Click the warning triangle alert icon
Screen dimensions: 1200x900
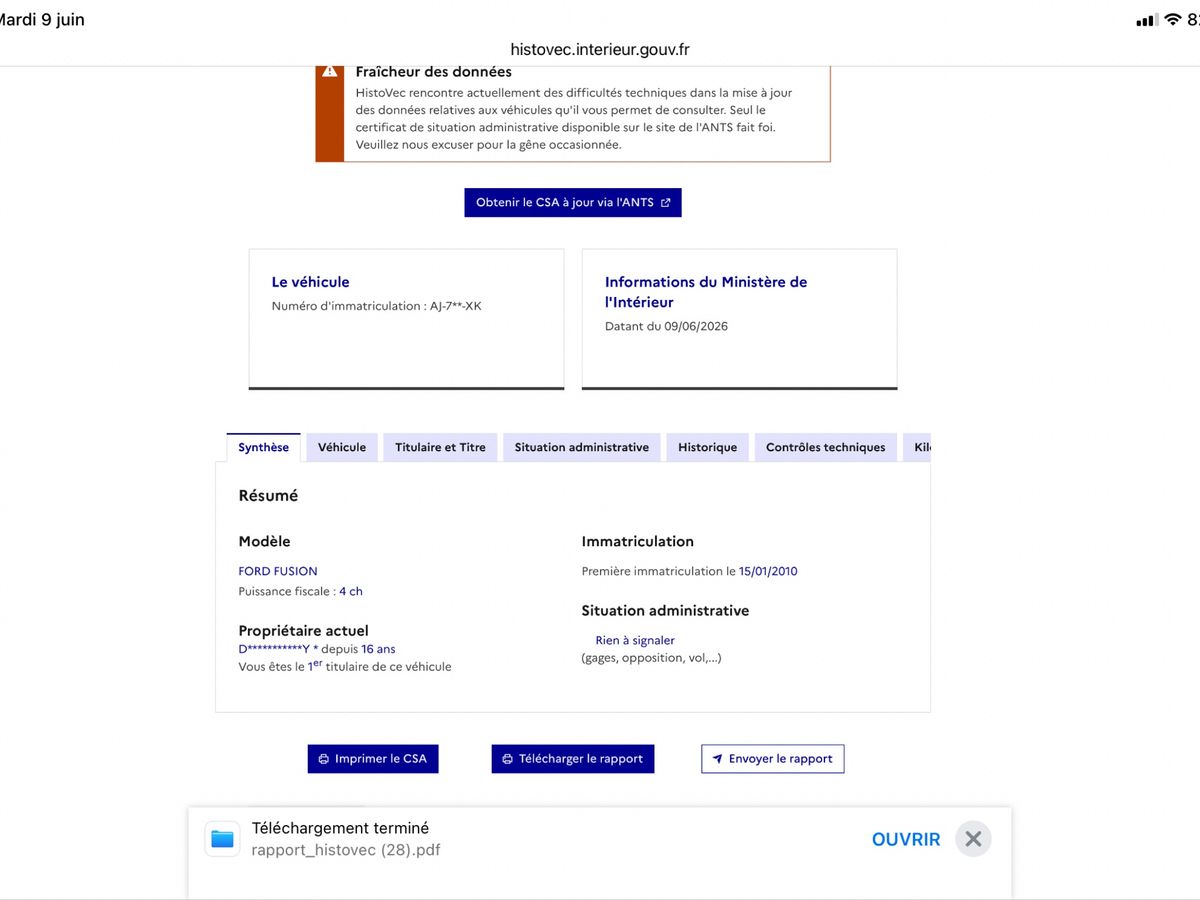click(330, 71)
